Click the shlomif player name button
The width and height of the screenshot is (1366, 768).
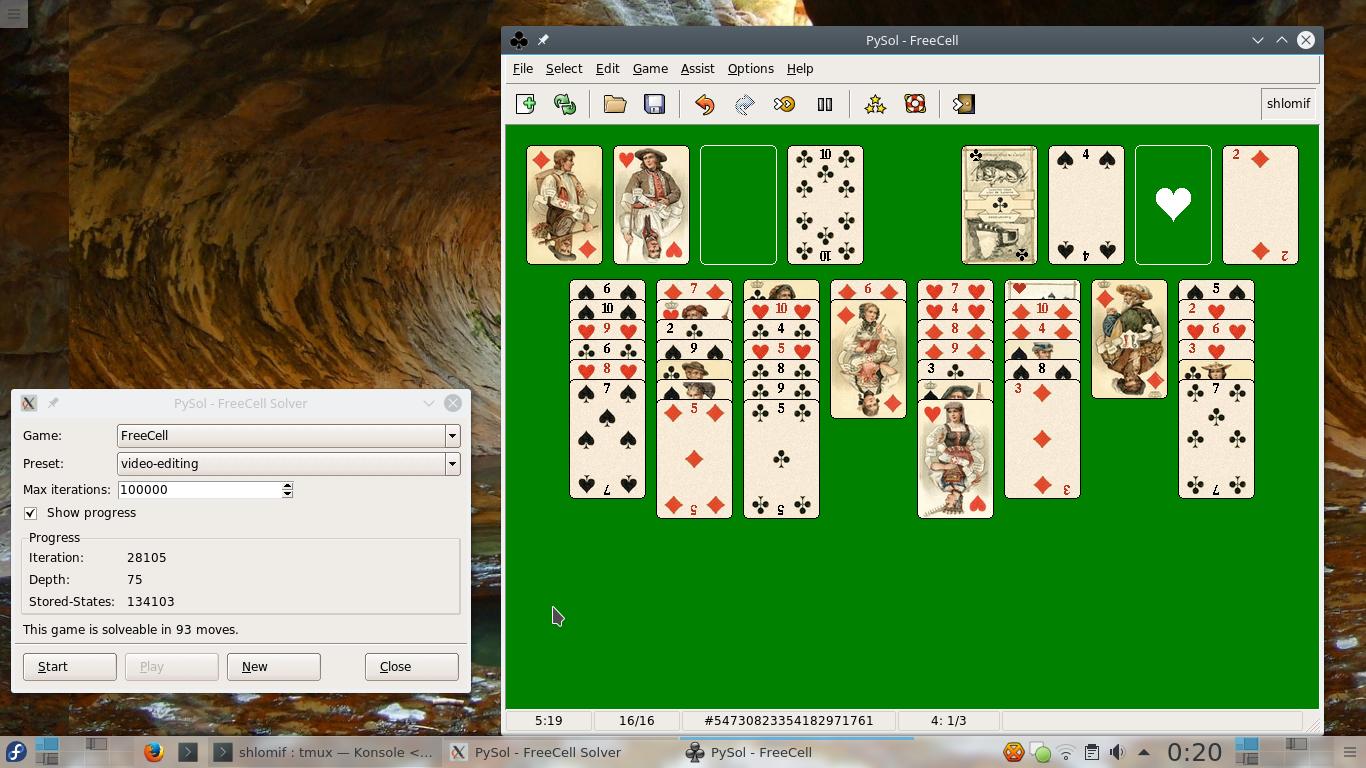tap(1288, 104)
